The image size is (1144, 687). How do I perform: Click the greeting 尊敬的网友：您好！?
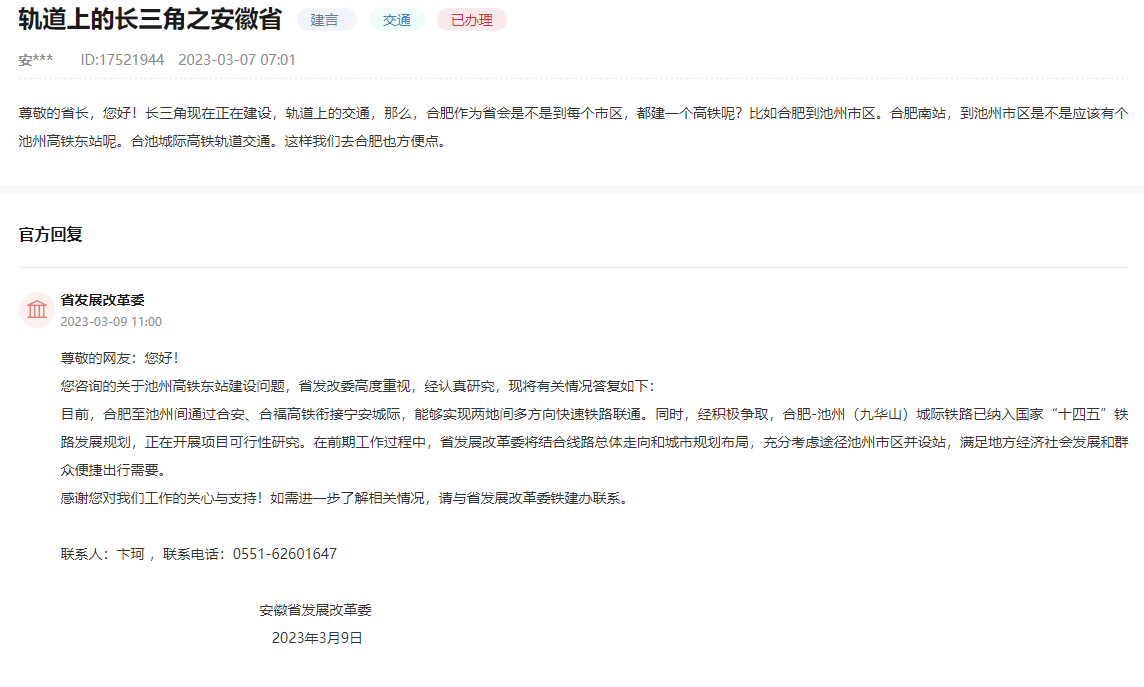point(120,358)
